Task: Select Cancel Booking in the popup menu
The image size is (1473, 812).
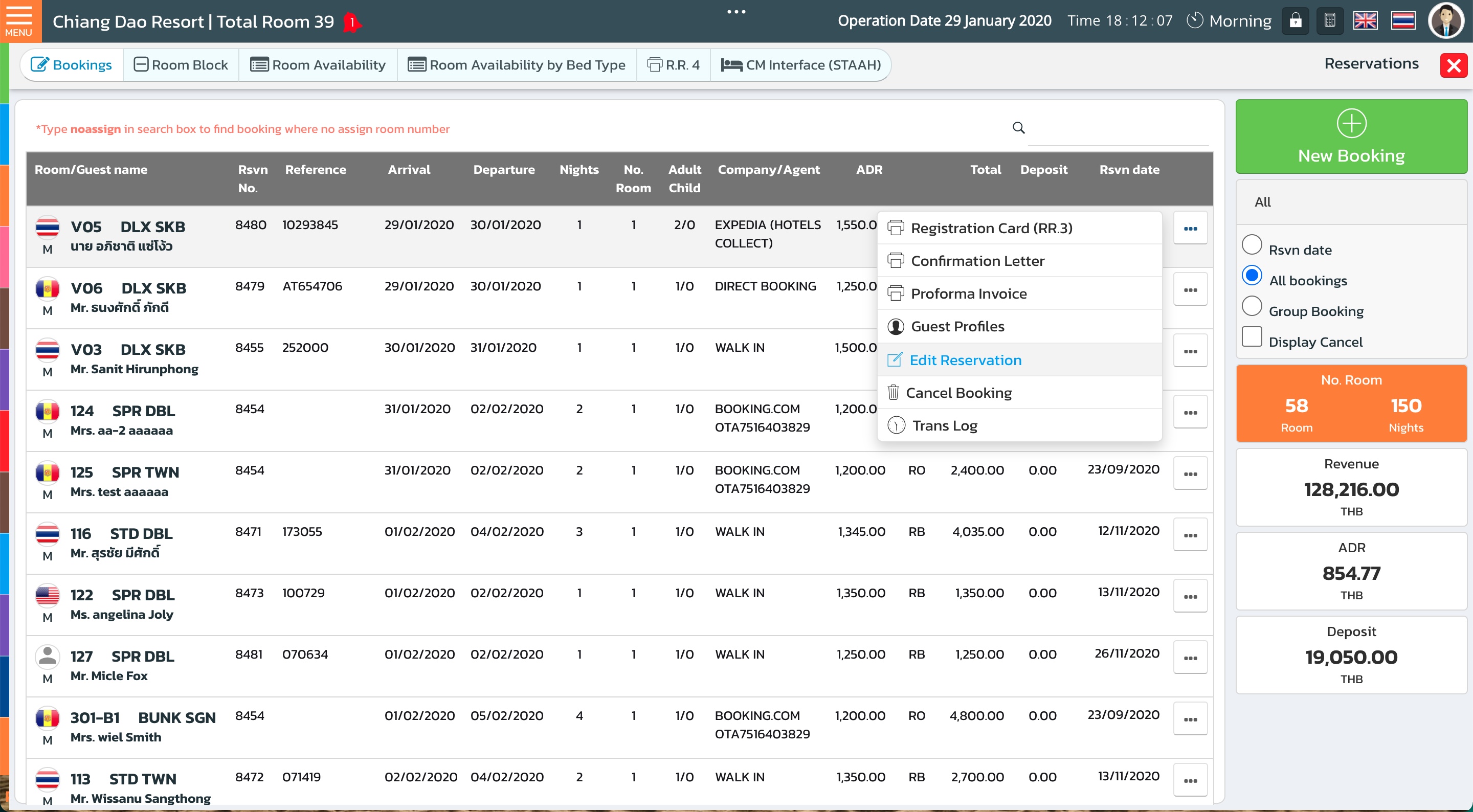Action: (x=958, y=393)
